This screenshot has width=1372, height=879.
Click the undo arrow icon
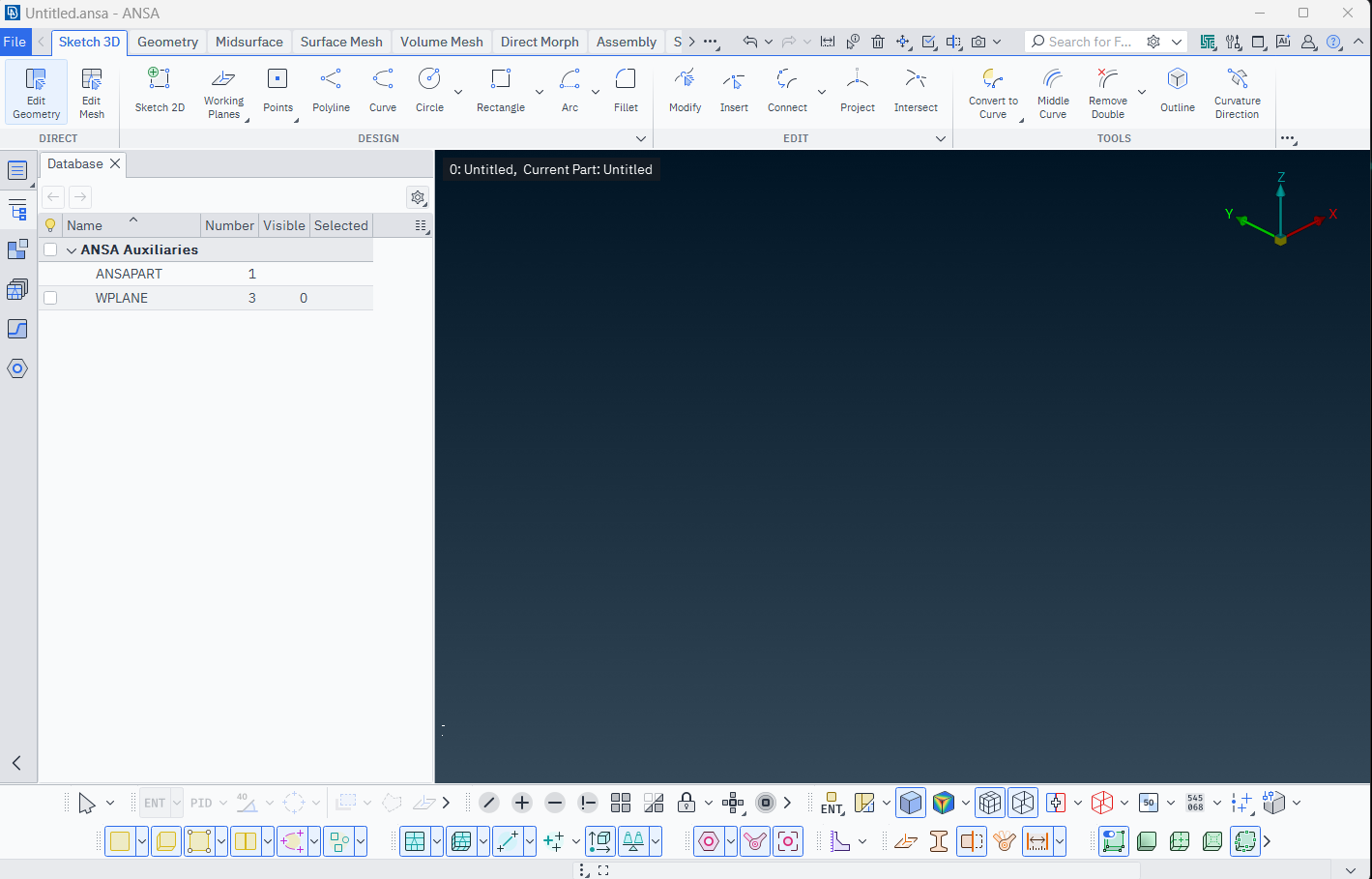coord(750,42)
